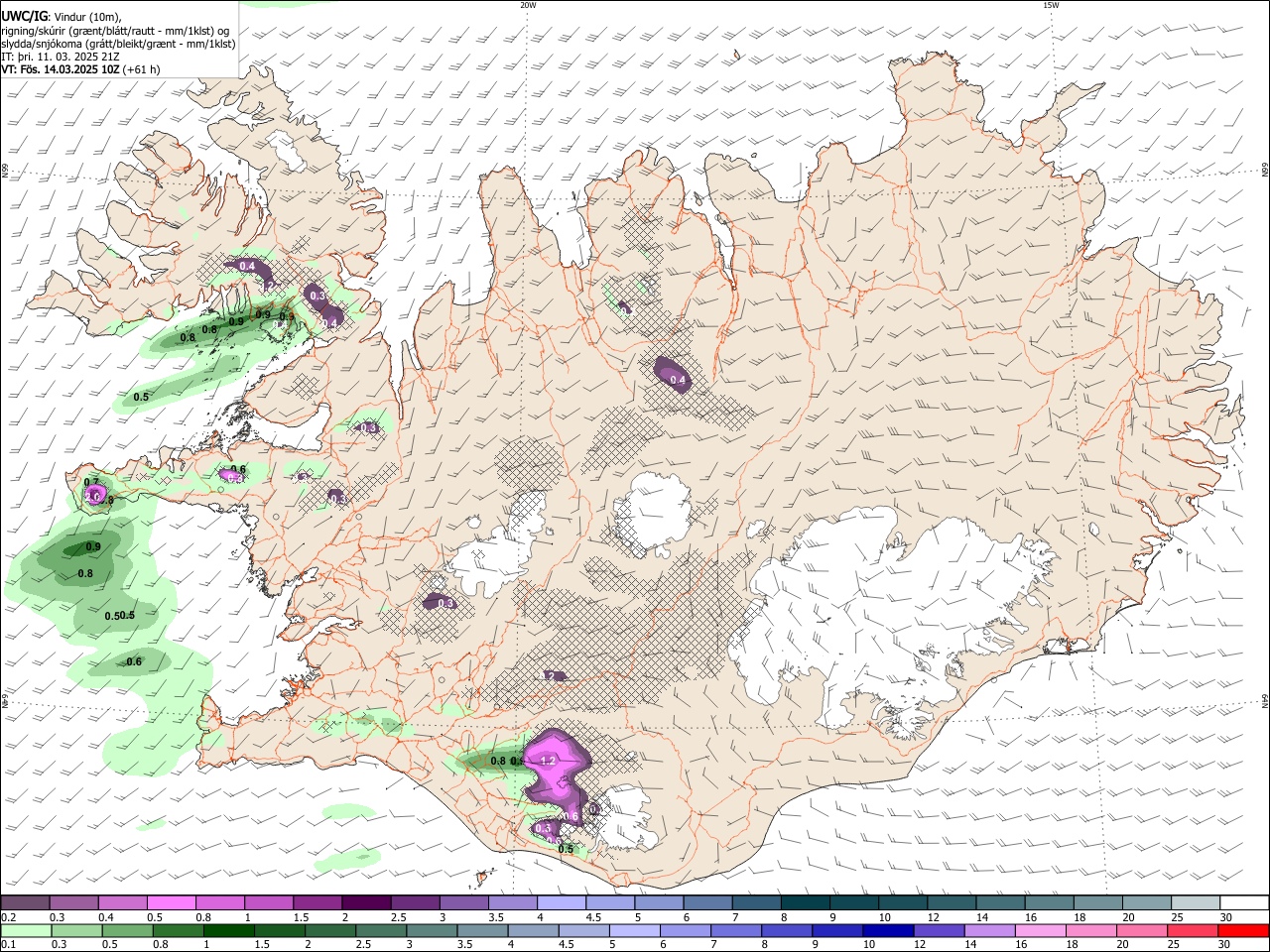Select the medium green 0.5–0.8 rain legend swatch

click(129, 931)
